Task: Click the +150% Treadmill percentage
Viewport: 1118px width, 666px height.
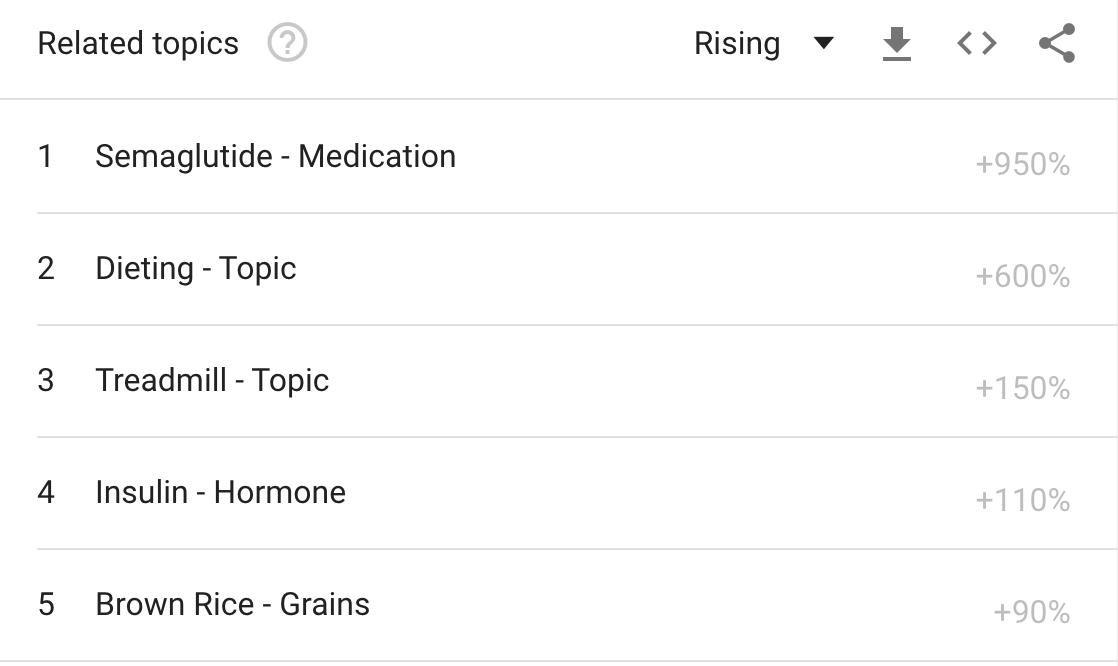Action: pyautogui.click(x=1022, y=388)
